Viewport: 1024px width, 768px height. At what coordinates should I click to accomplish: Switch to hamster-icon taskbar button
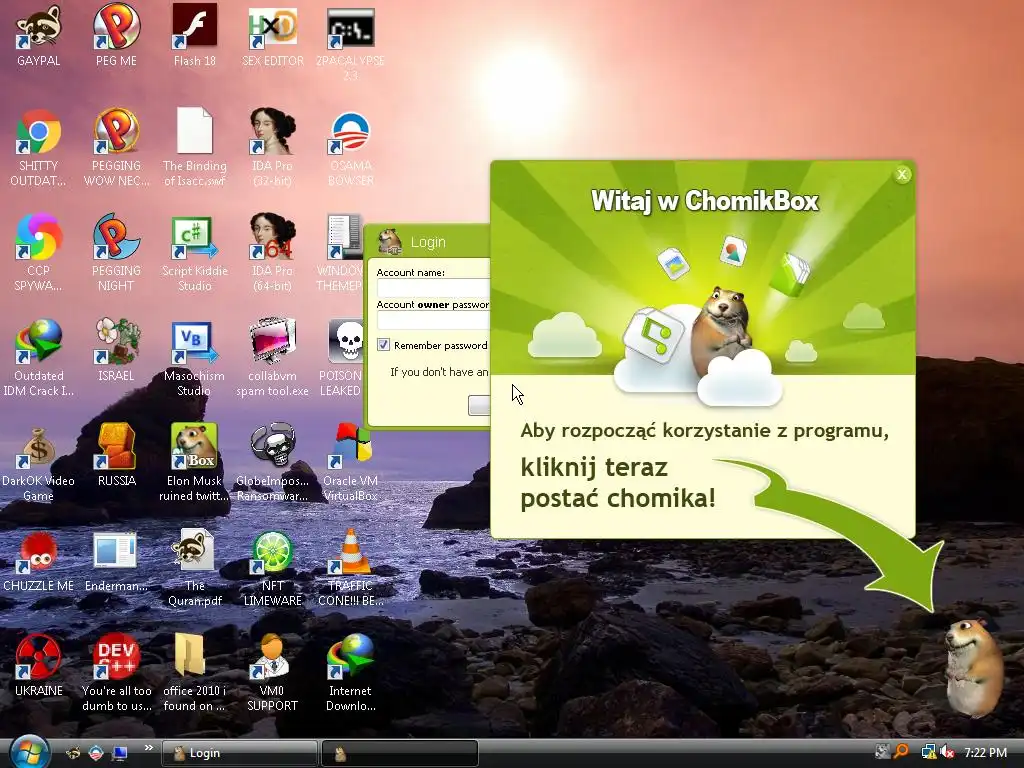click(400, 753)
